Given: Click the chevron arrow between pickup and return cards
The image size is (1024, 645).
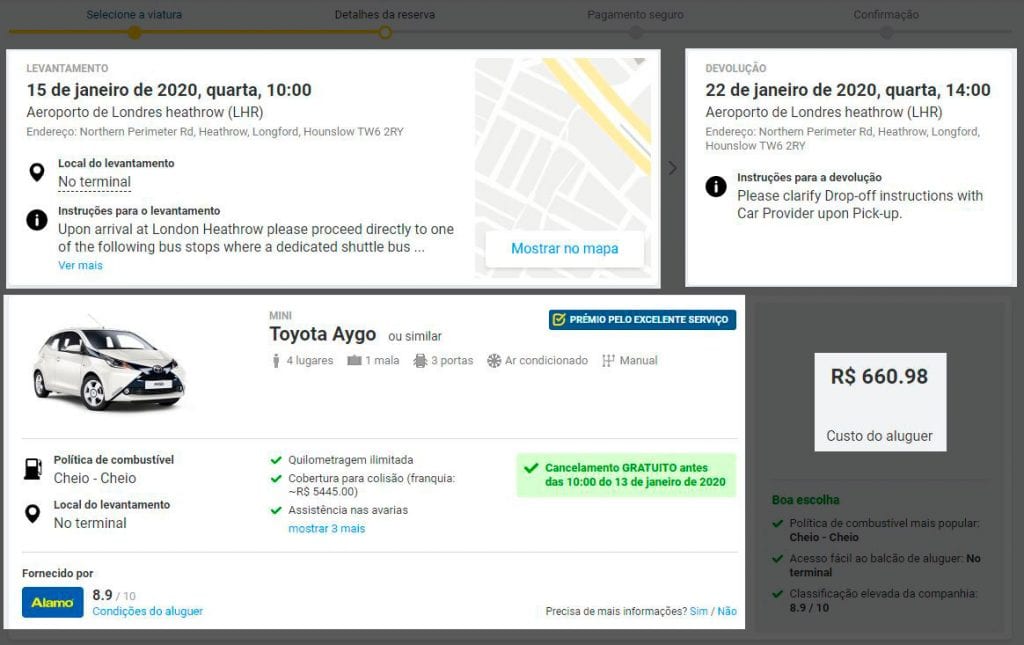Looking at the screenshot, I should coord(673,168).
